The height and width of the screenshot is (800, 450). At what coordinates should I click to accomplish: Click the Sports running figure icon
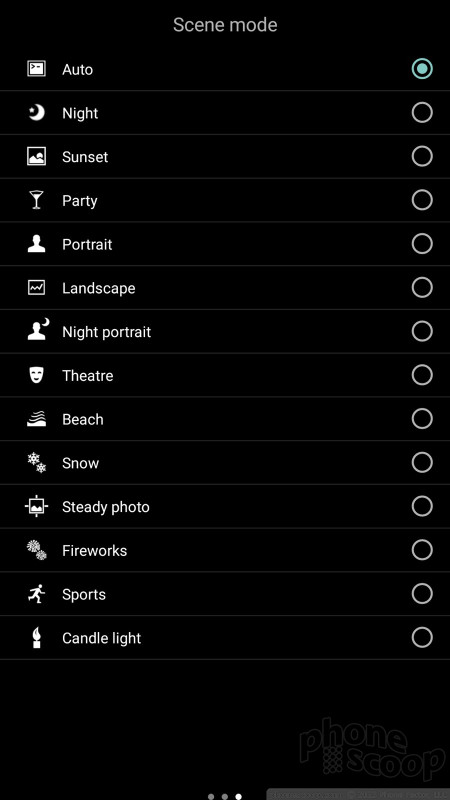coord(36,594)
